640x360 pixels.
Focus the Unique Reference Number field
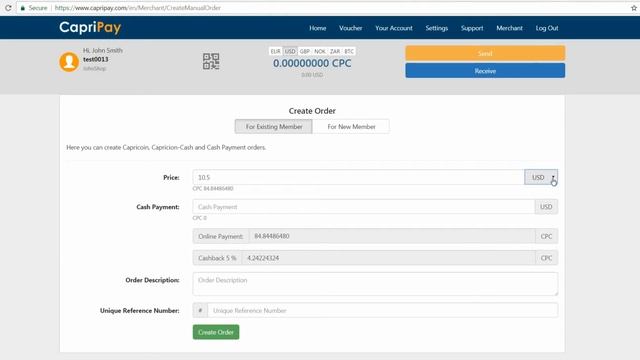382,310
